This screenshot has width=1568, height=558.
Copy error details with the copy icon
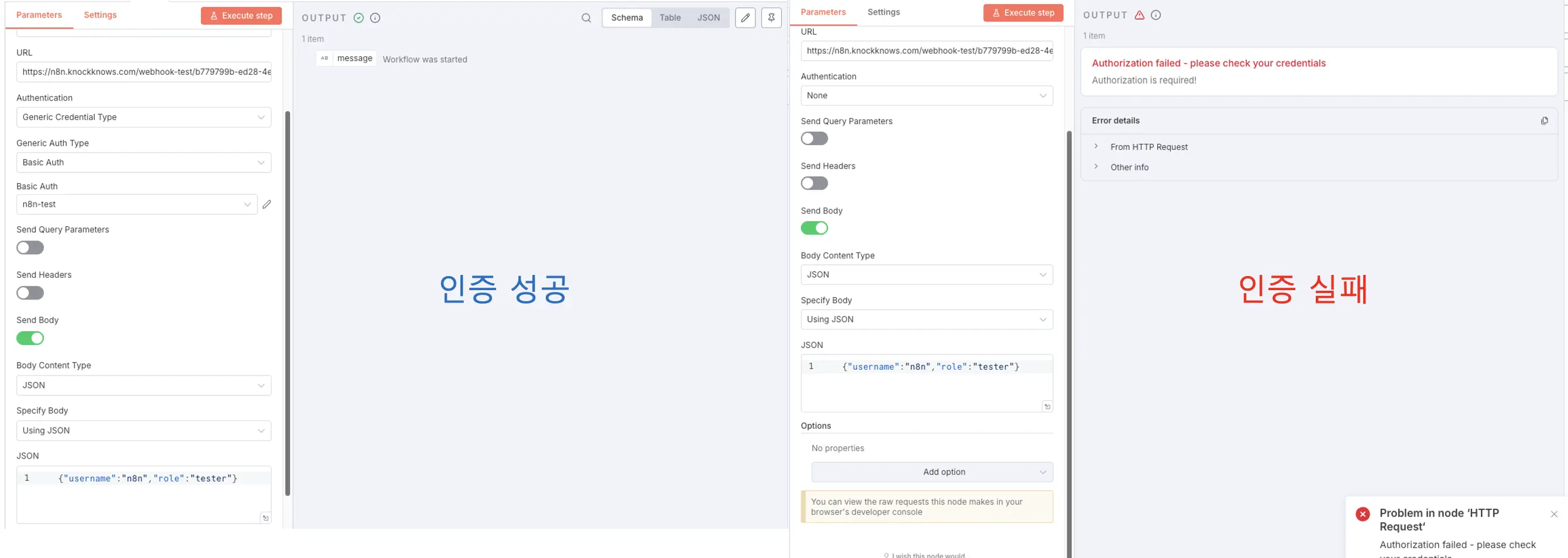click(1545, 120)
